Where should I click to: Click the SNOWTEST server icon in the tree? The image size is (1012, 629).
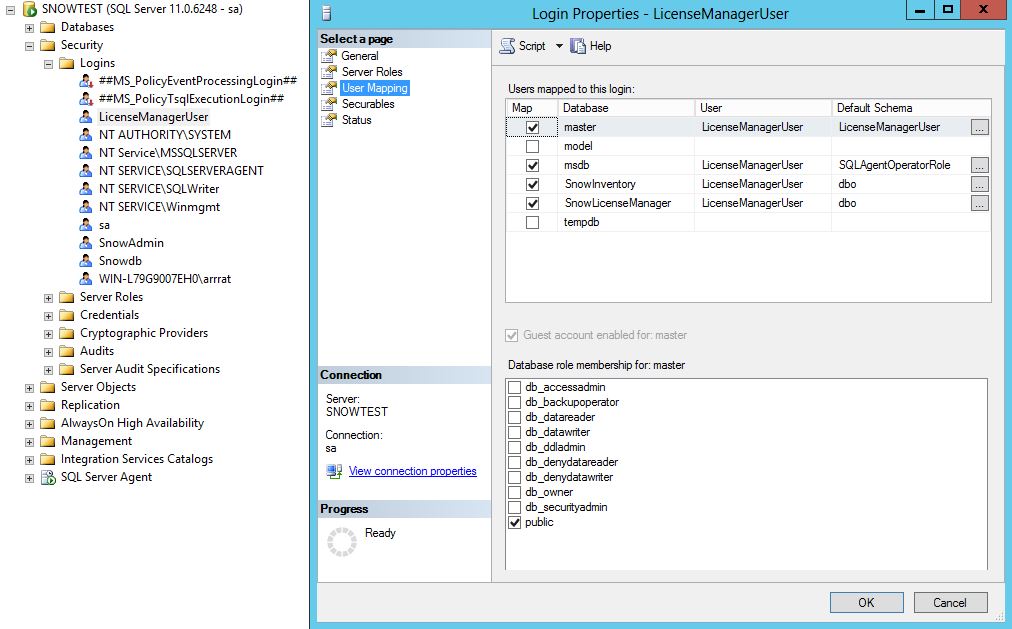pos(30,9)
